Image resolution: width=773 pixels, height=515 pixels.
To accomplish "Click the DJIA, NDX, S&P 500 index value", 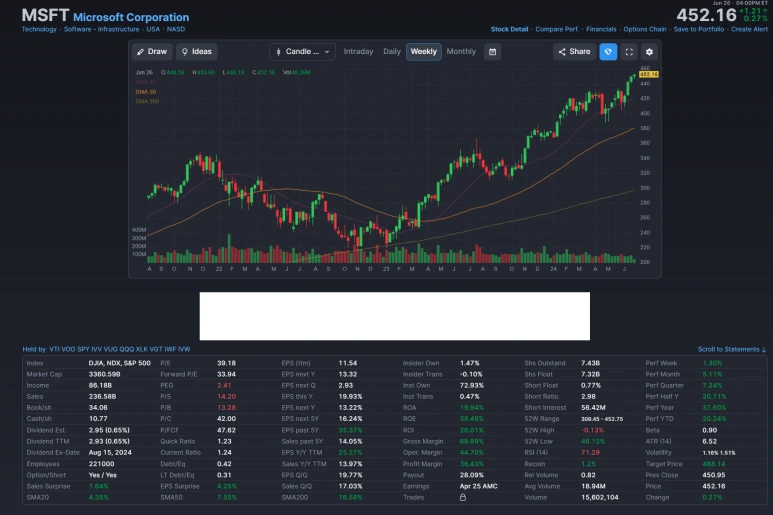I will click(119, 363).
